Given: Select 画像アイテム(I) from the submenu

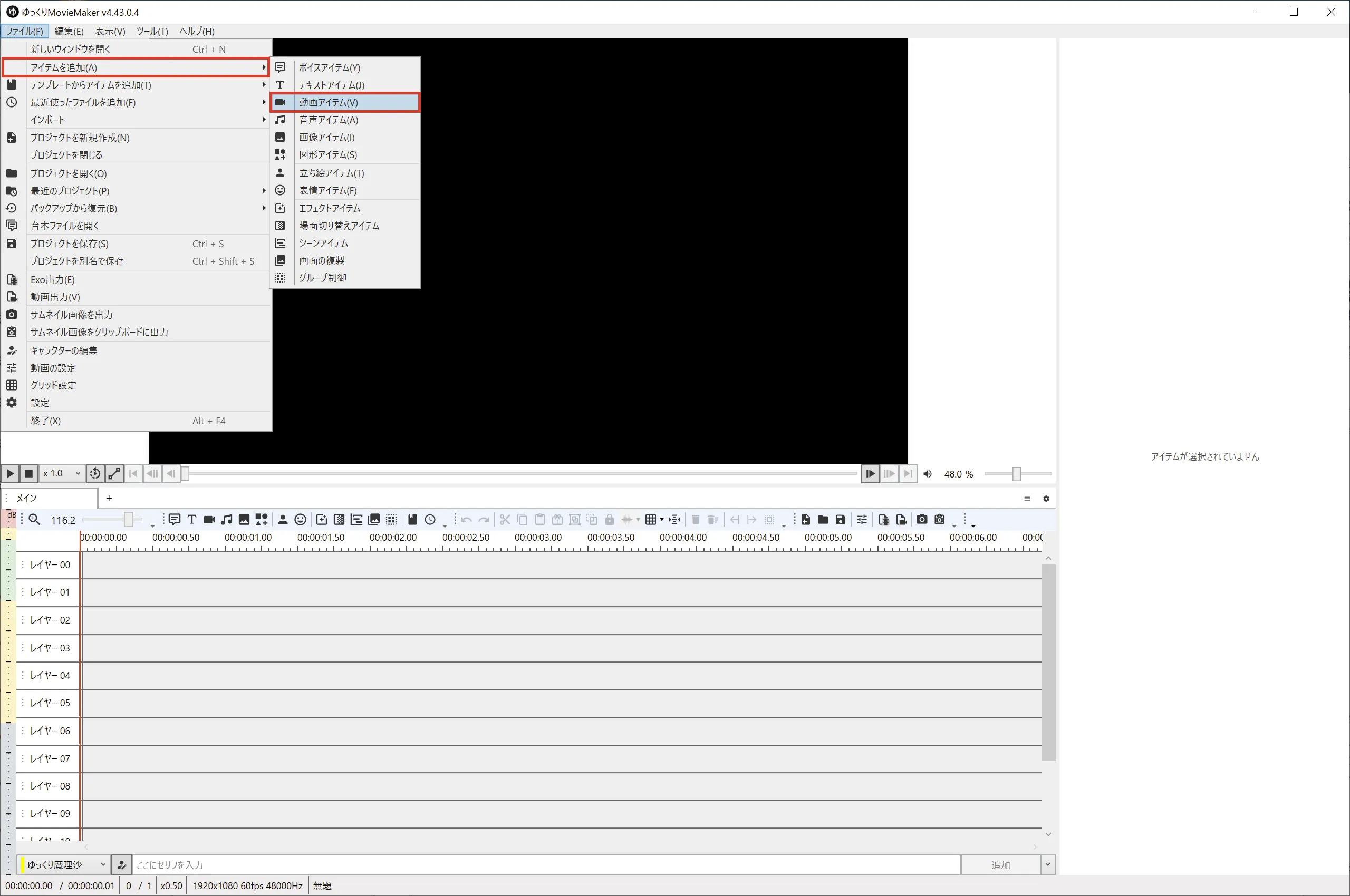Looking at the screenshot, I should point(345,137).
